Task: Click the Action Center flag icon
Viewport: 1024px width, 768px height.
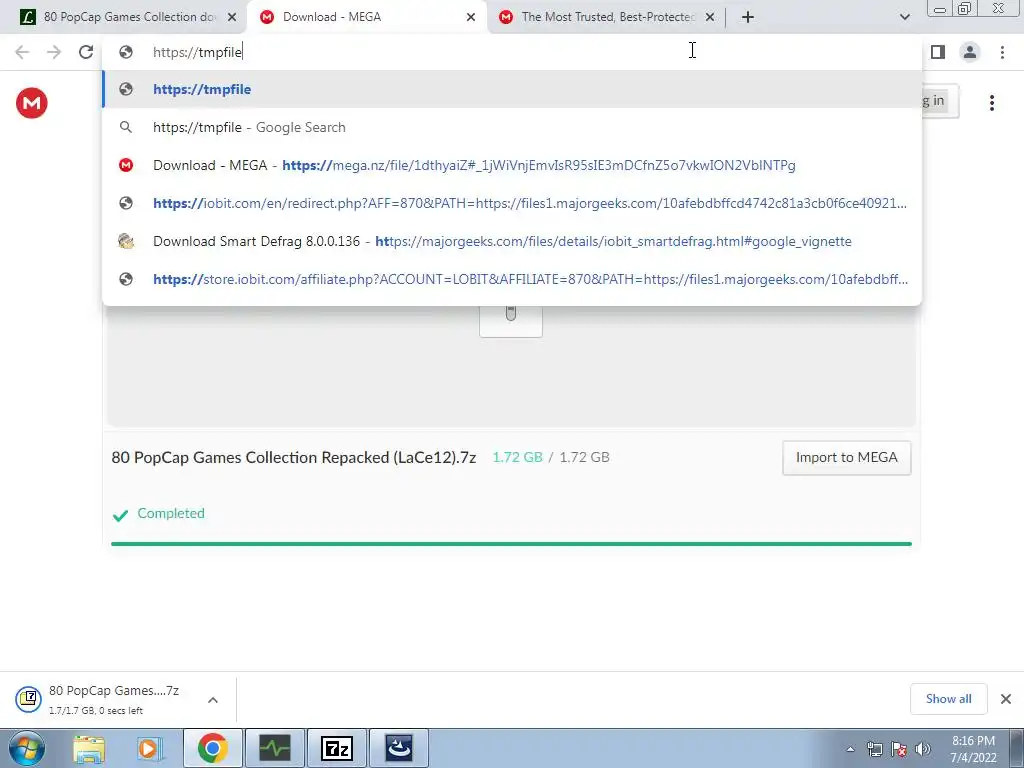Action: (x=899, y=749)
